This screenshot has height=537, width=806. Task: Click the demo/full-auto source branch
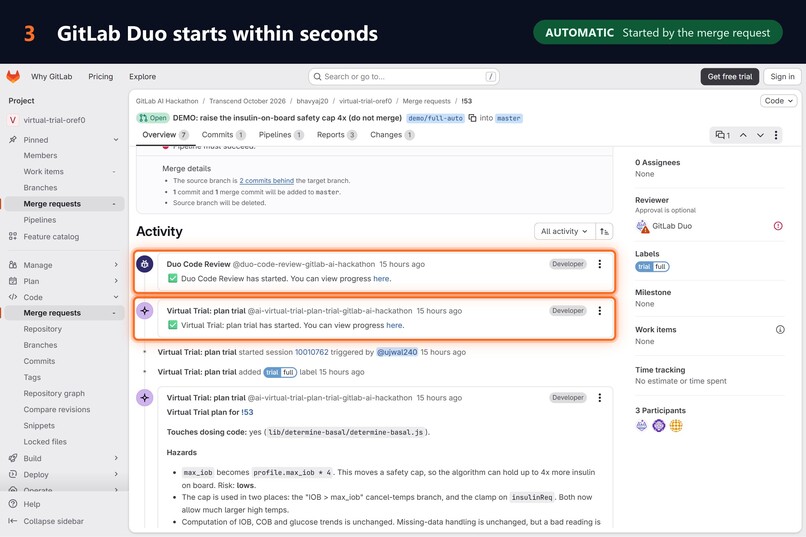coord(435,118)
